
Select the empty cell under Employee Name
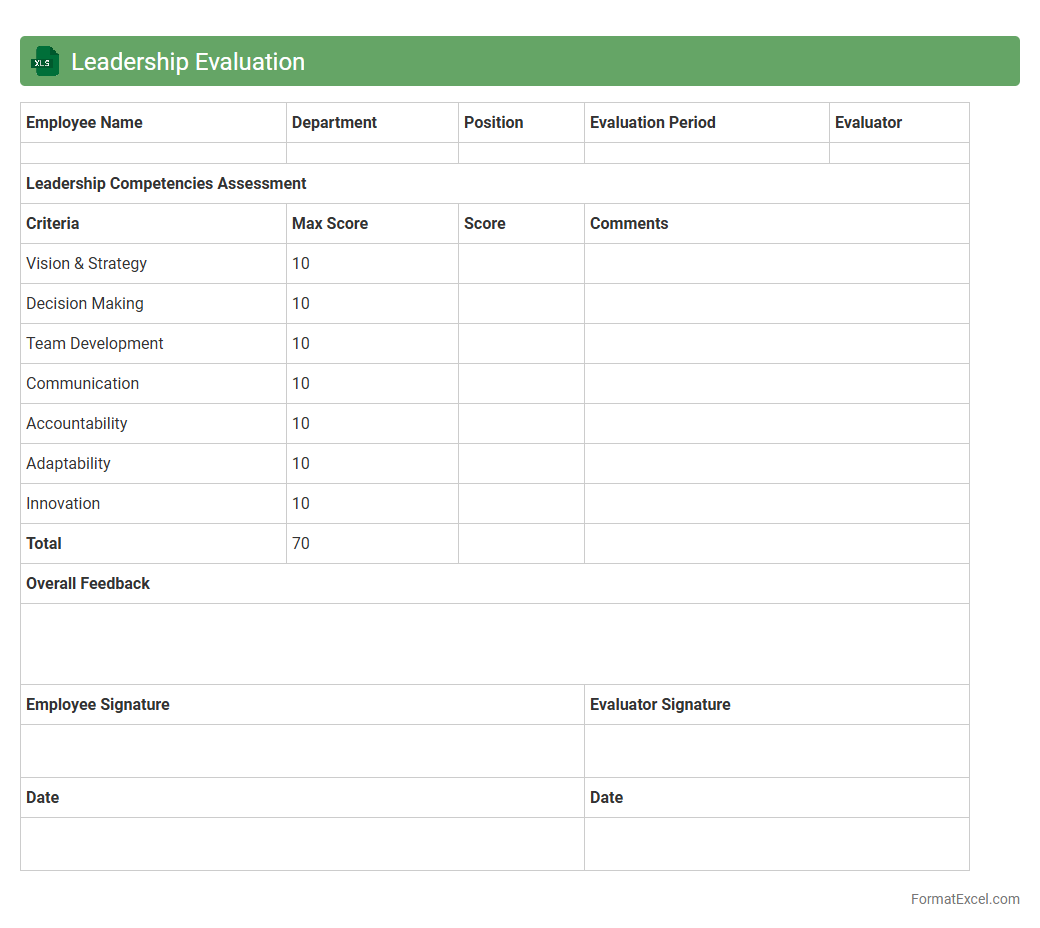[153, 153]
